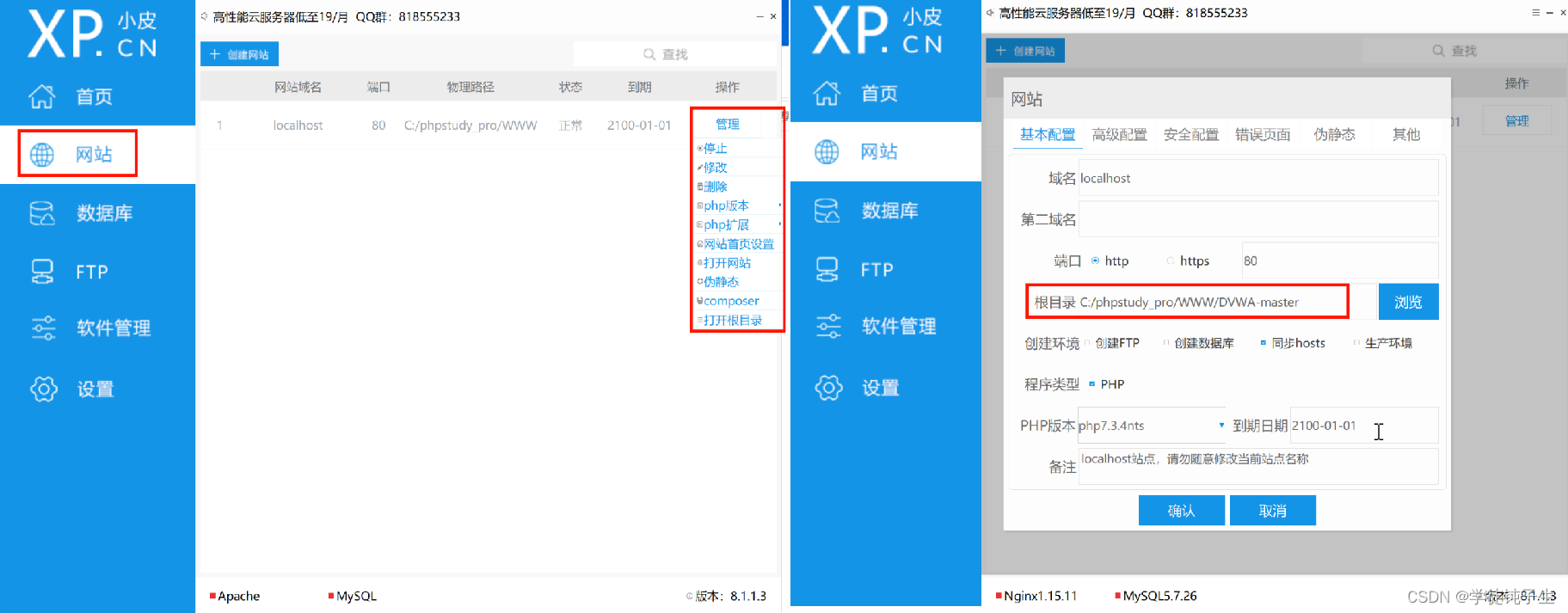This screenshot has width=1568, height=613.
Task: Toggle the 创建FTP checkbox
Action: pos(1087,343)
